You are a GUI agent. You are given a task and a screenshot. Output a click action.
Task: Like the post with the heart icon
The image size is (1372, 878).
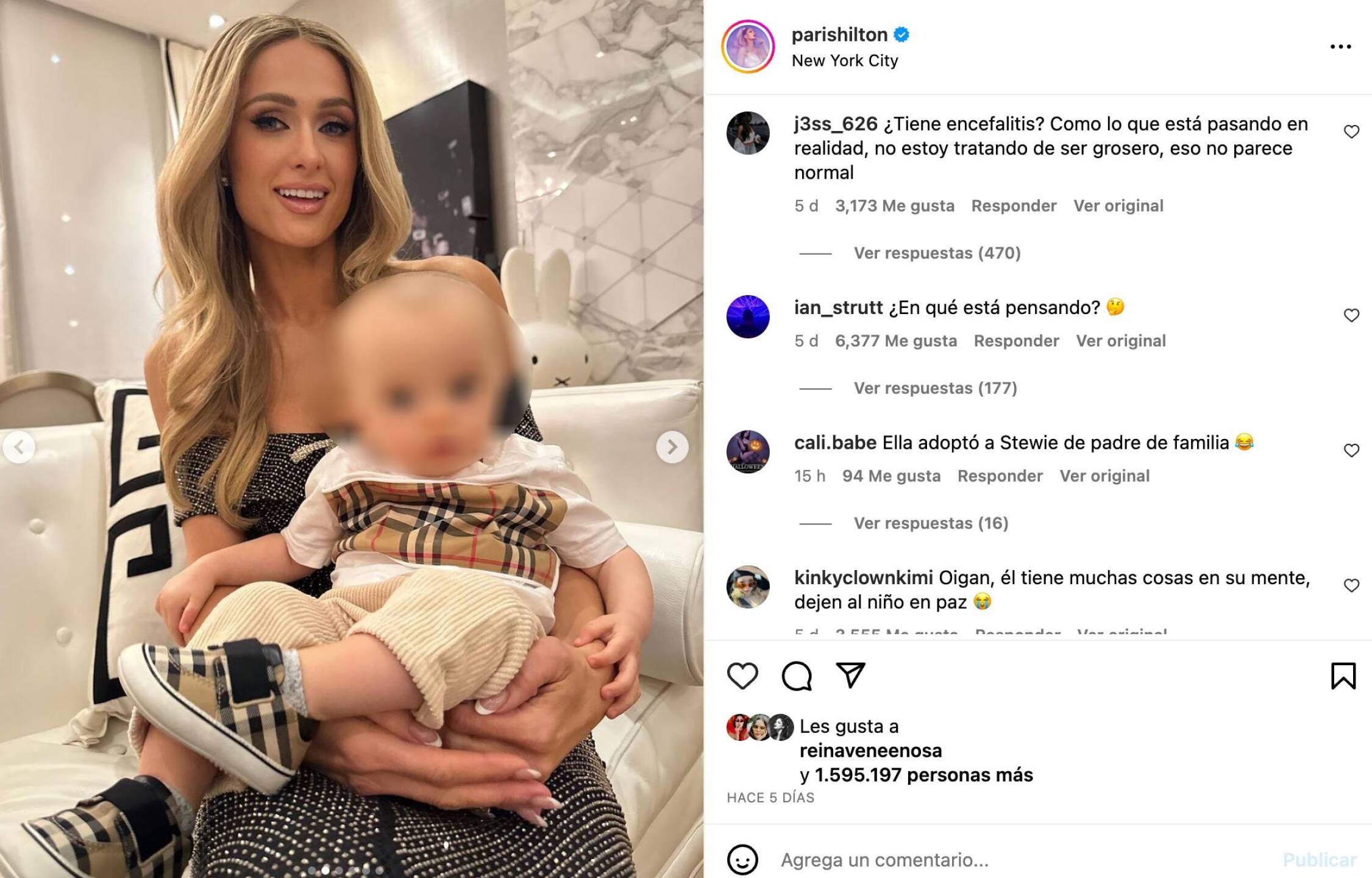(742, 676)
